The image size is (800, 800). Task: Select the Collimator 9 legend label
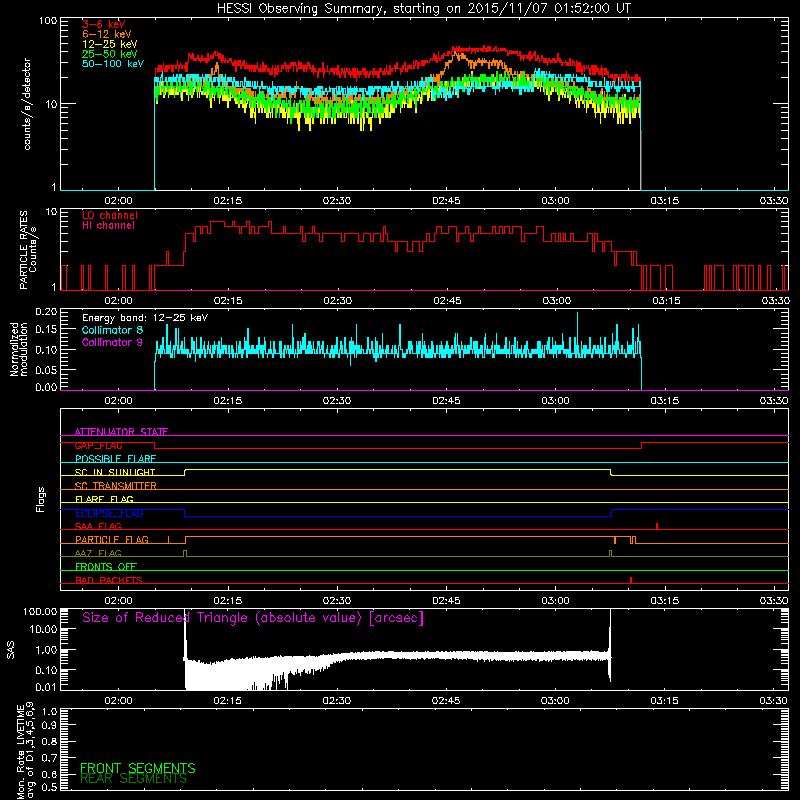[x=112, y=342]
